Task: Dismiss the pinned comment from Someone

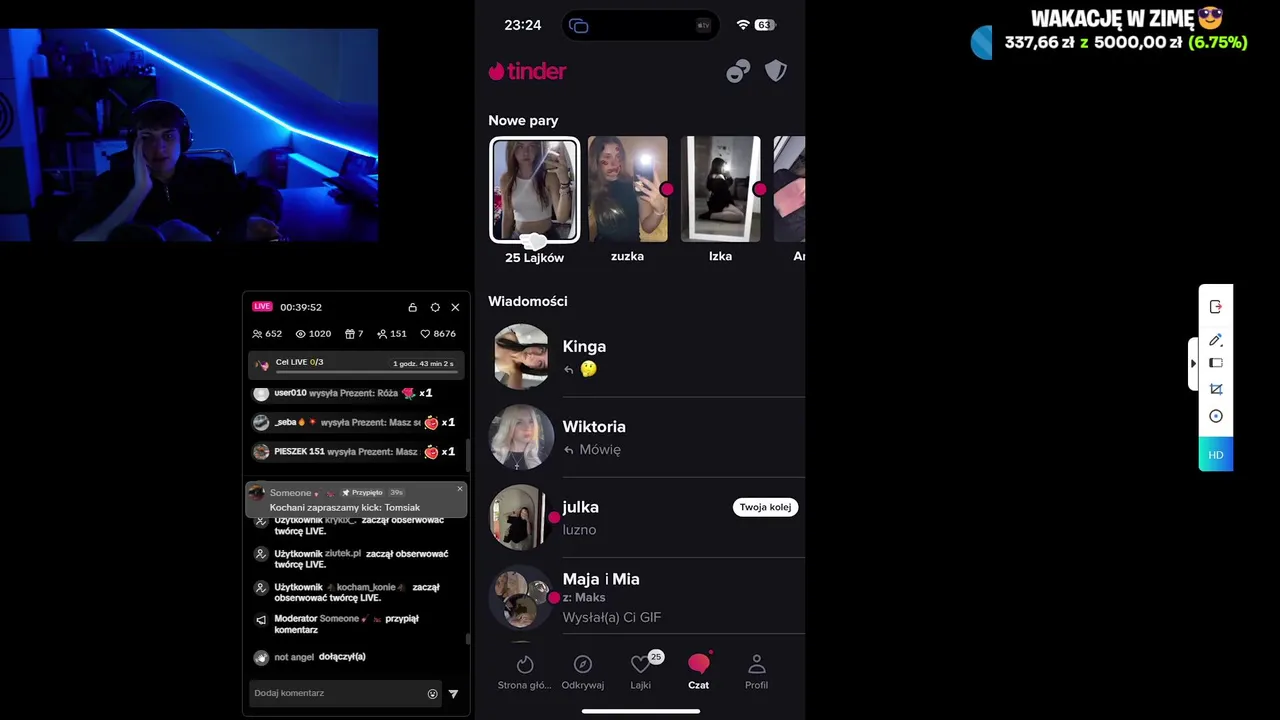Action: pos(460,489)
